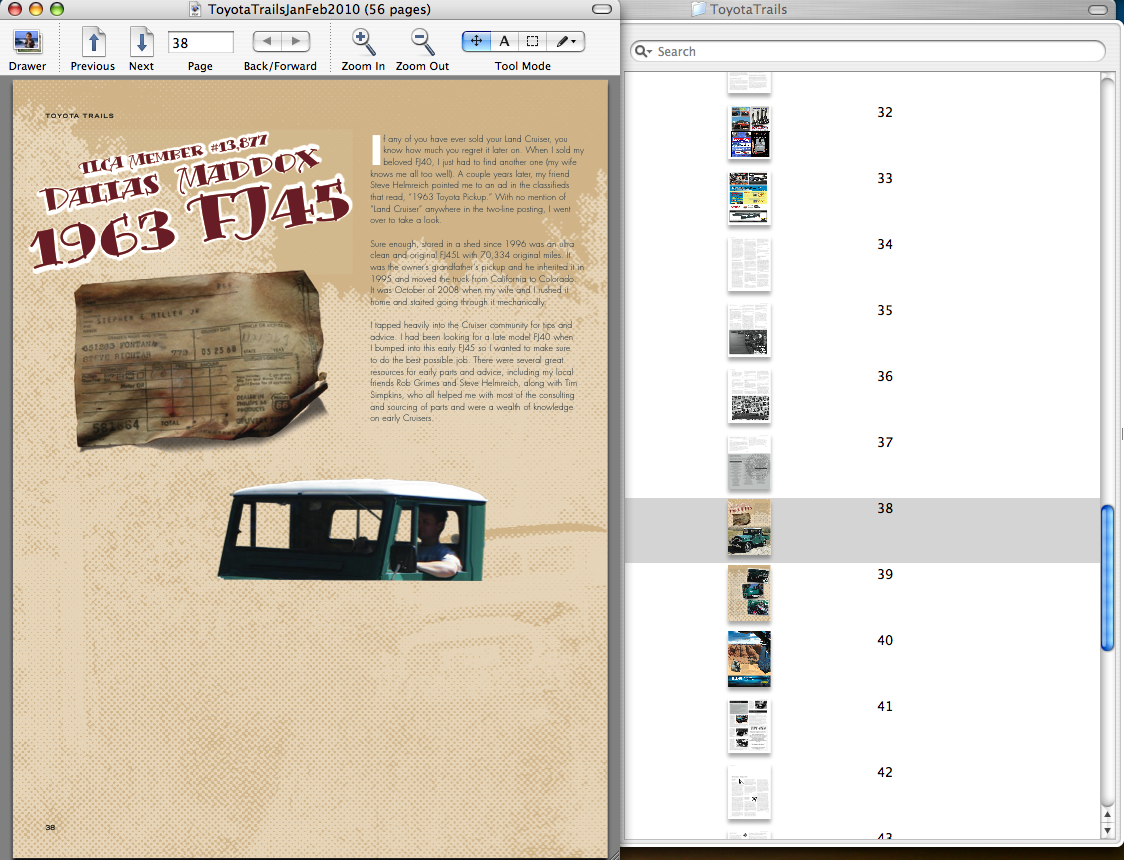The height and width of the screenshot is (860, 1124).
Task: Navigate Forward with right arrow button
Action: point(296,42)
